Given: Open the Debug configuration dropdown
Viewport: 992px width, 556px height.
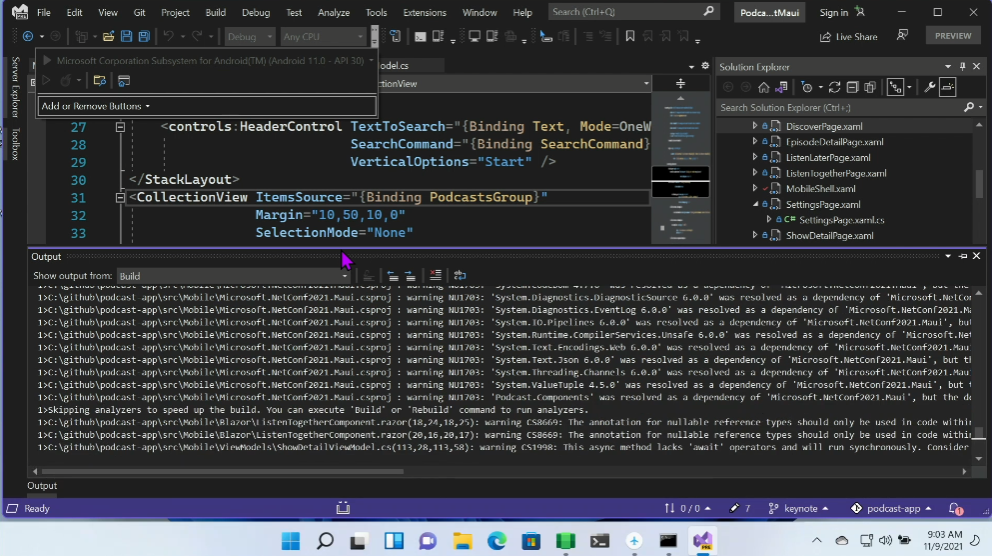Looking at the screenshot, I should pos(249,36).
